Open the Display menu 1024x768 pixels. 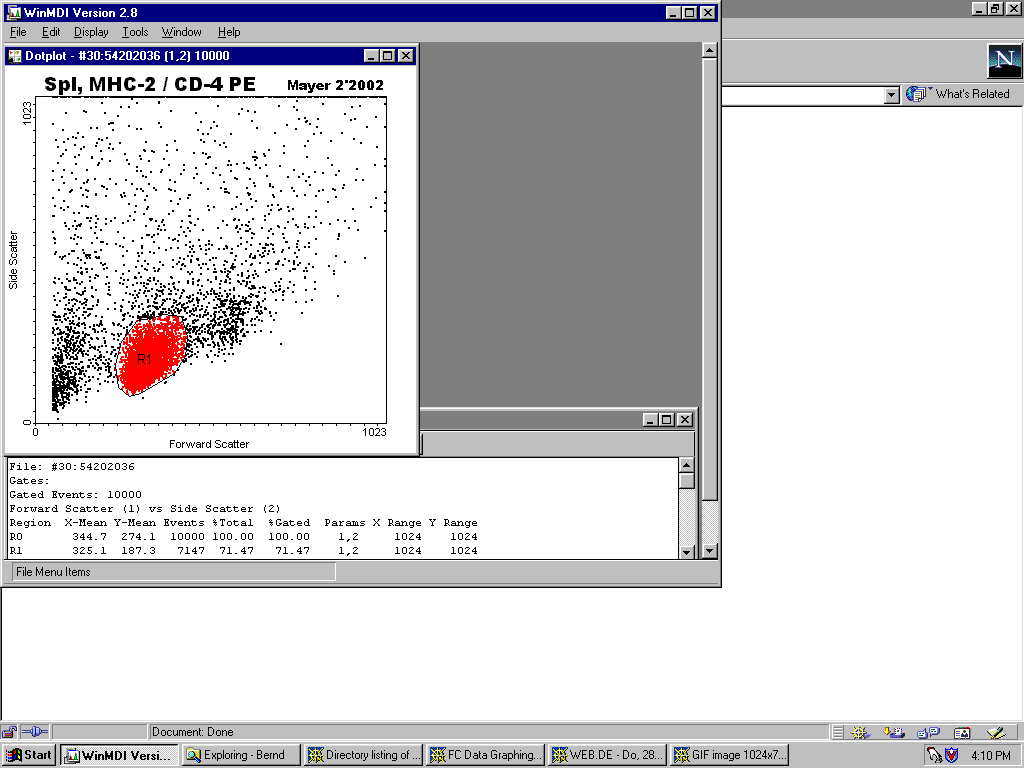pyautogui.click(x=91, y=32)
